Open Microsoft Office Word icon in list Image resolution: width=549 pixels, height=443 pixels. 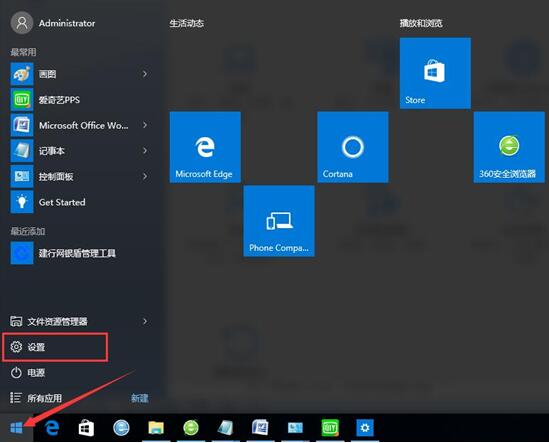(22, 125)
